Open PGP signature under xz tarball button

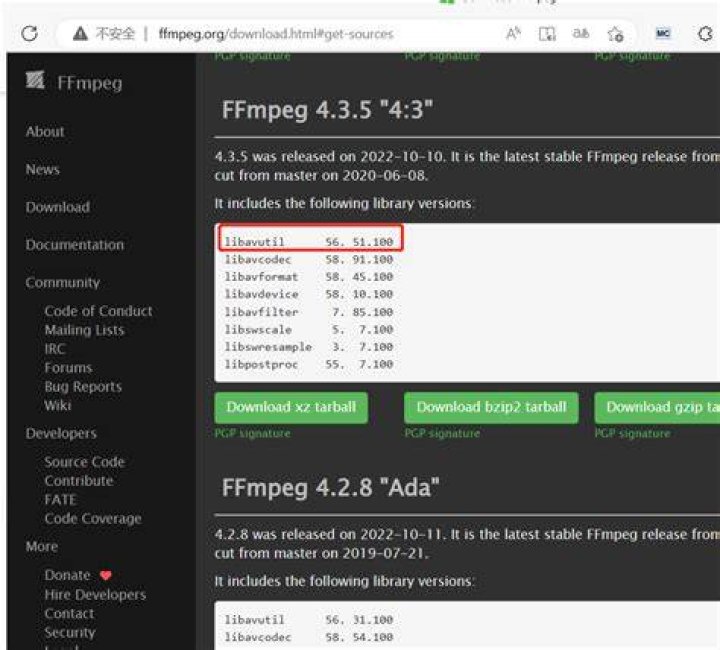(253, 433)
